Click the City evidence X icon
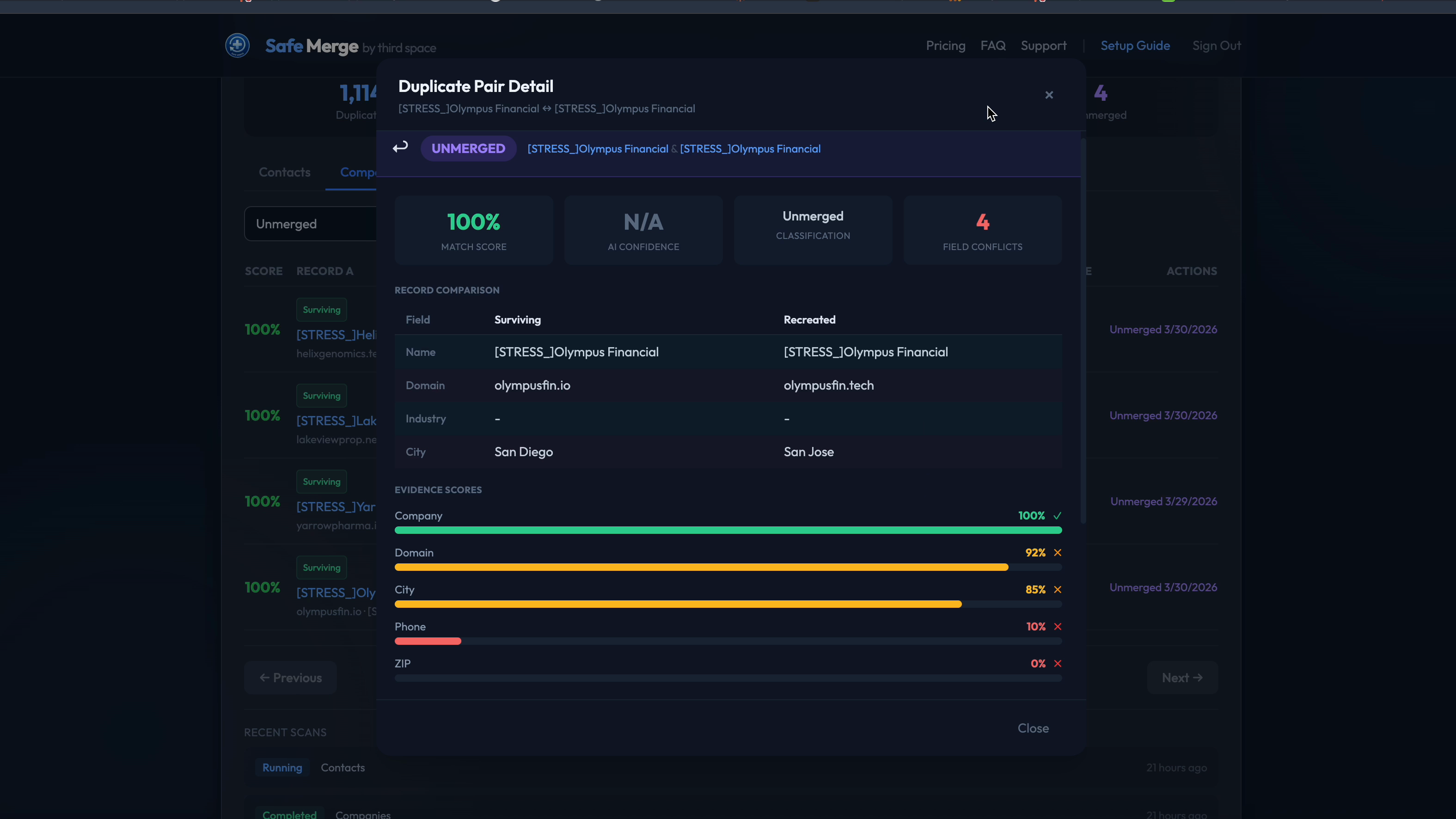 coord(1058,589)
